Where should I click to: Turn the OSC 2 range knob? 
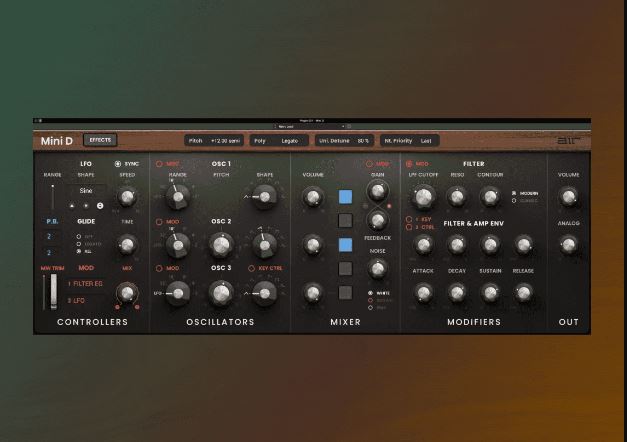point(178,245)
